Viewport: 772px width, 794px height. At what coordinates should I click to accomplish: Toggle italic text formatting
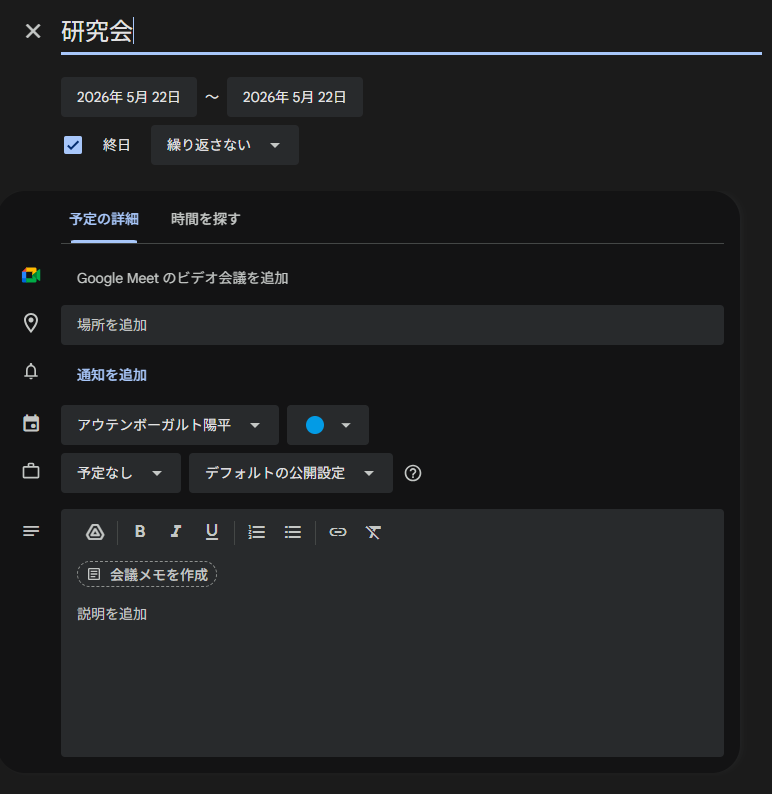click(176, 532)
